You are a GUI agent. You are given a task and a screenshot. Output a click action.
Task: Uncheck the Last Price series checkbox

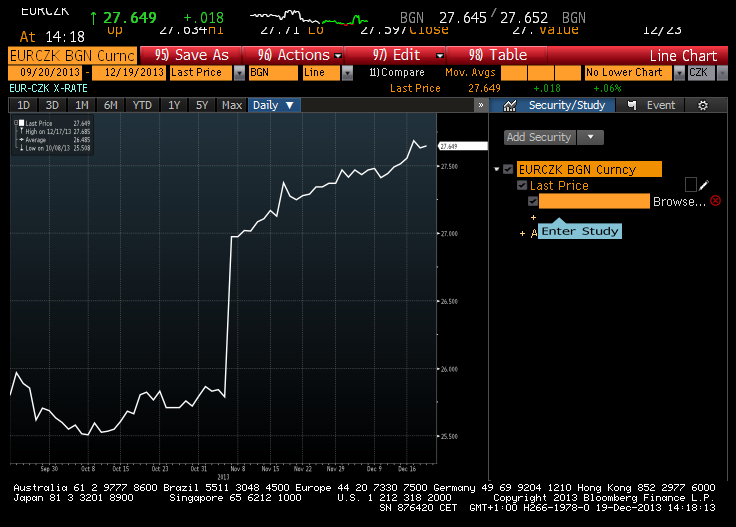(522, 185)
